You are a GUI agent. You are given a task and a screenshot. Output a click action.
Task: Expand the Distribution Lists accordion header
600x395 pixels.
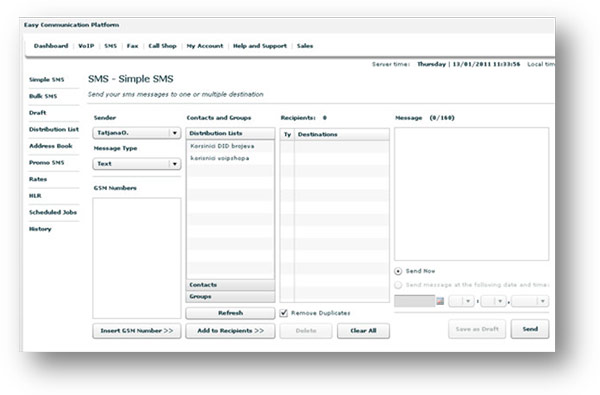(x=230, y=133)
